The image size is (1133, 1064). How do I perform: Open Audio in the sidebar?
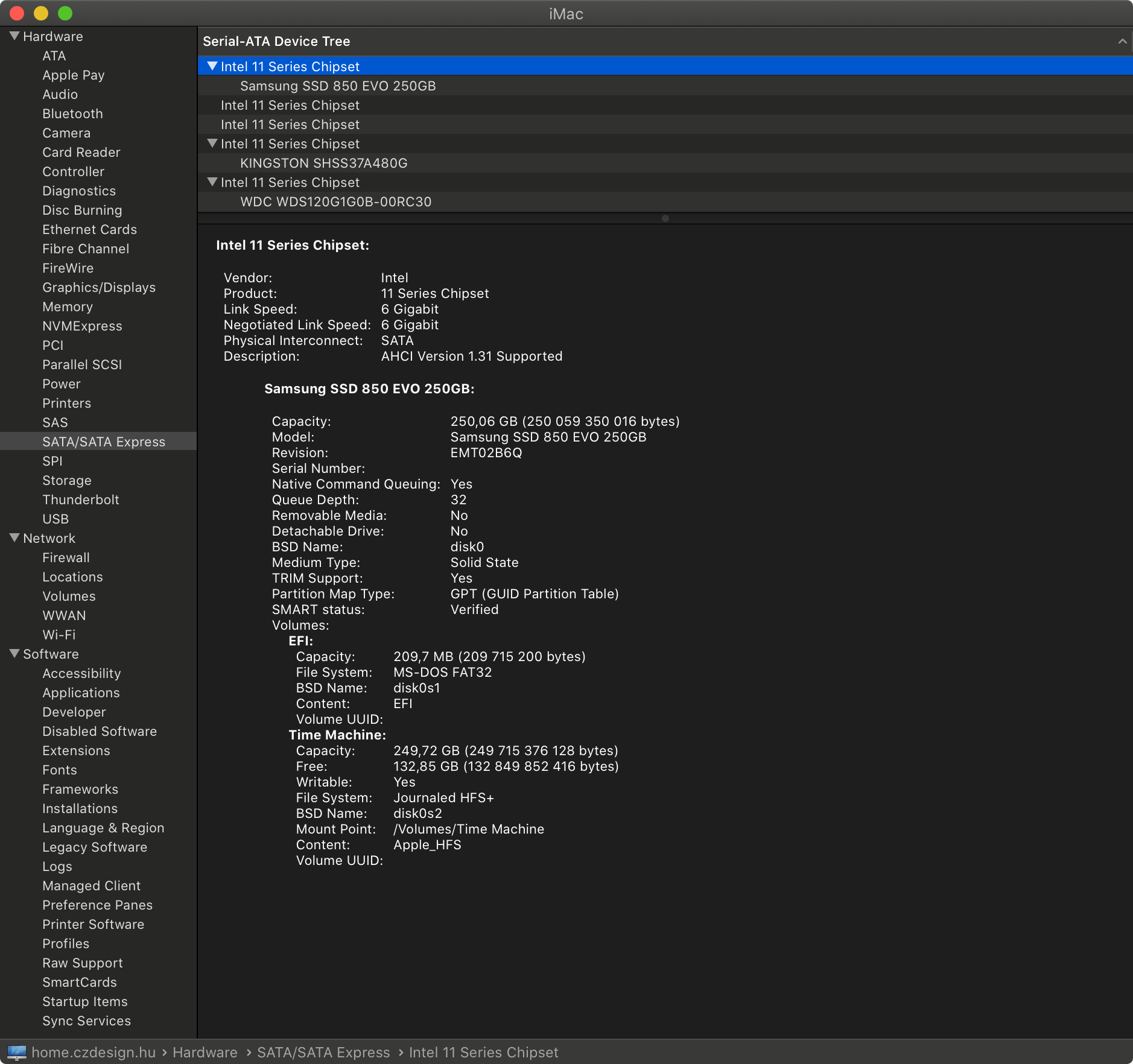click(60, 94)
